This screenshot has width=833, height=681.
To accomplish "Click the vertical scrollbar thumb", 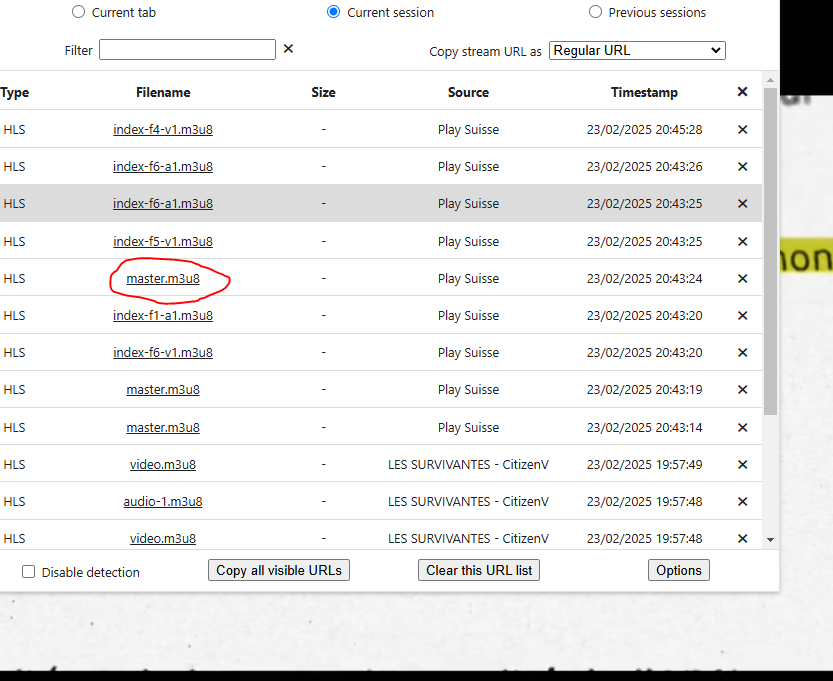I will click(x=770, y=251).
